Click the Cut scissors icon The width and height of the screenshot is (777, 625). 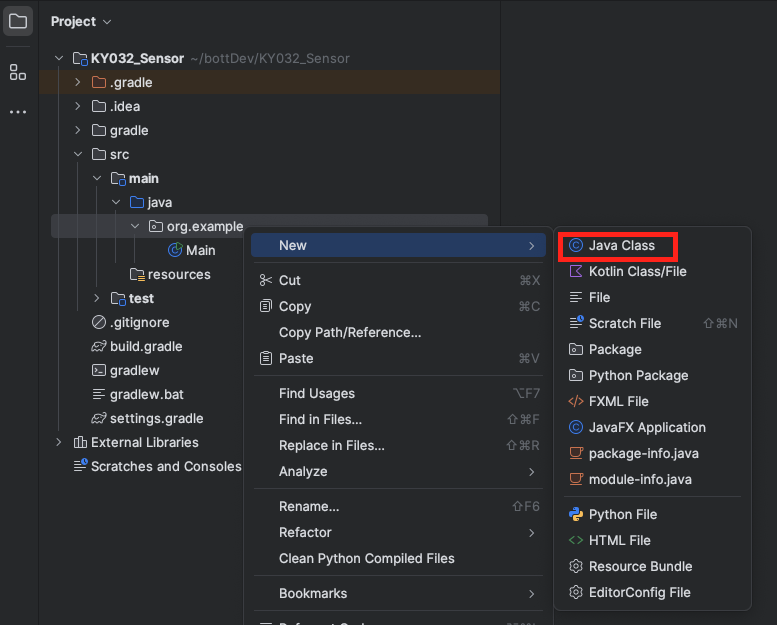(x=266, y=280)
